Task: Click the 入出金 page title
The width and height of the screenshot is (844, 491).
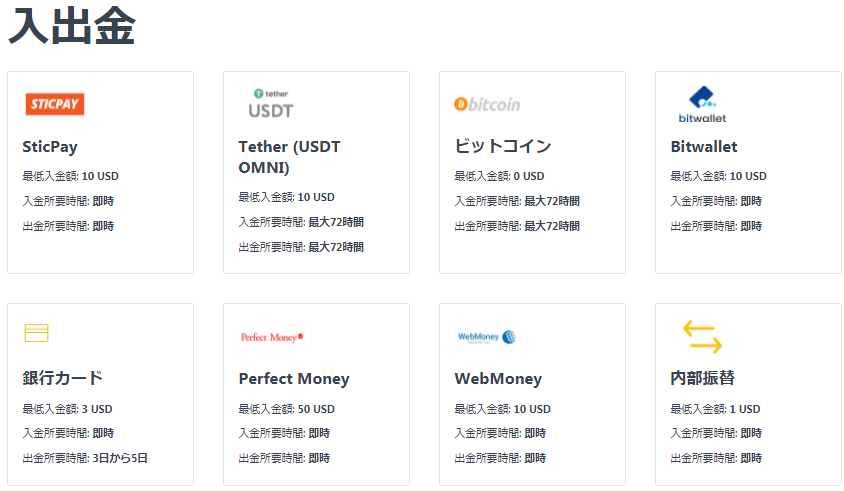Action: tap(72, 25)
